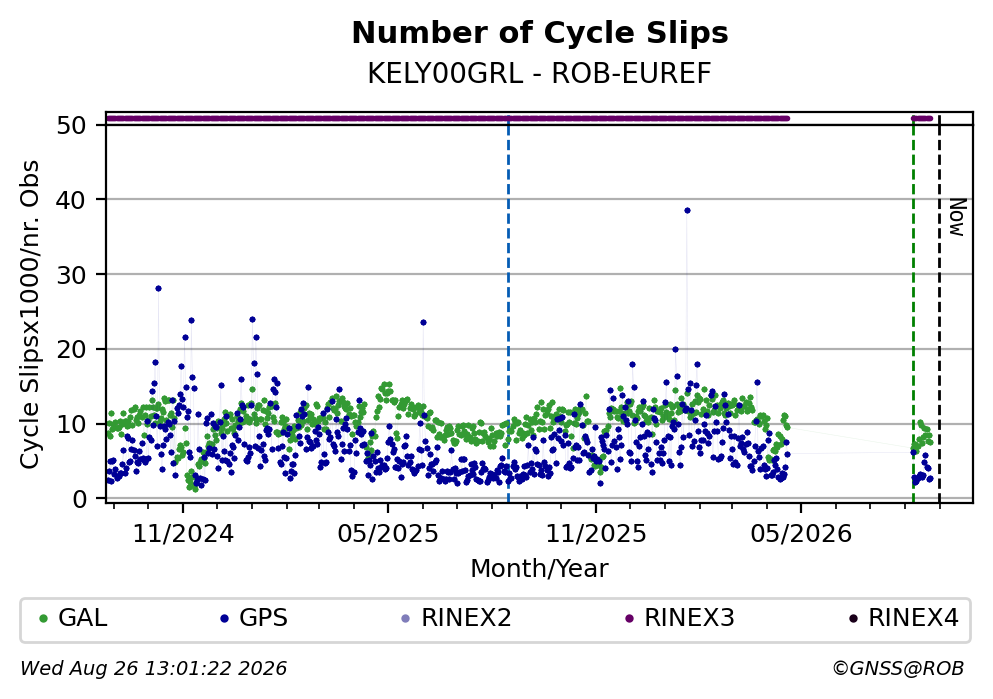The height and width of the screenshot is (699, 993).
Task: Click the '05/2025' x-axis label
Action: (388, 534)
